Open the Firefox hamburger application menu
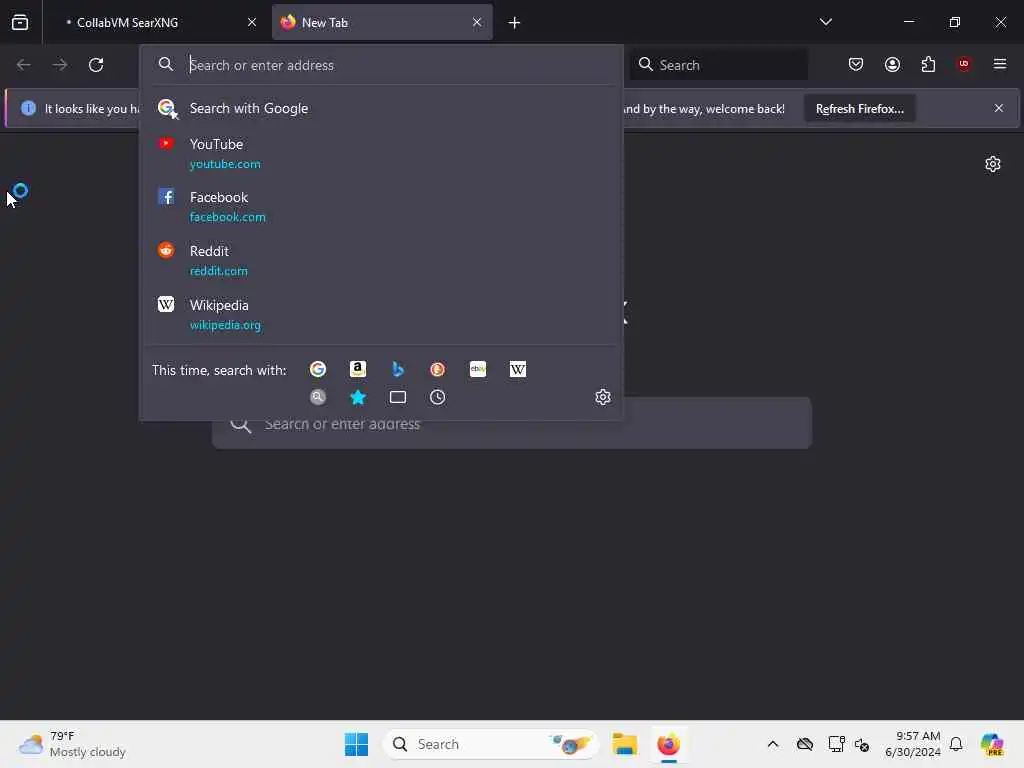 [x=999, y=64]
